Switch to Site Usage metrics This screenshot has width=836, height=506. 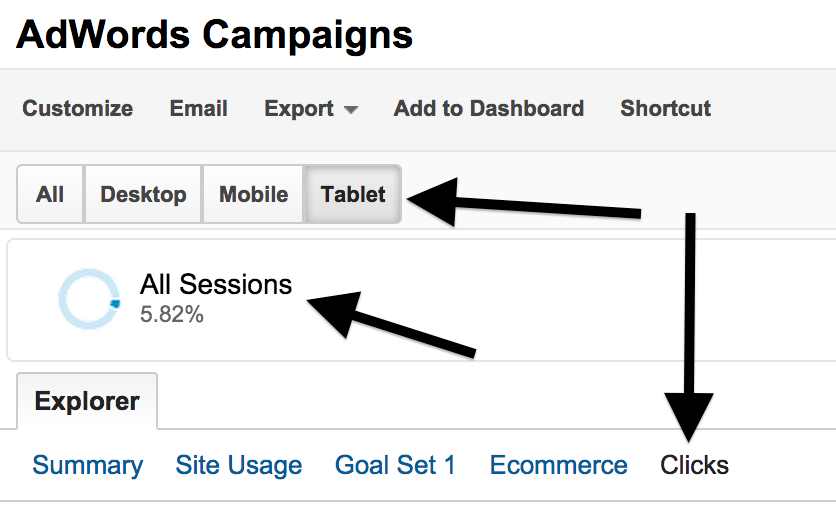pos(238,465)
